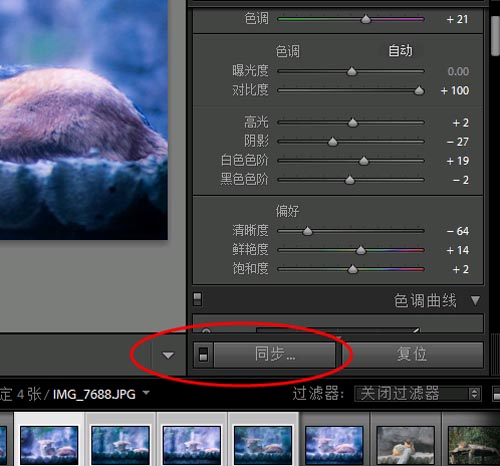Screen dimensions: 500x466
Task: Select the fourth selected filmstrip thumbnail
Action: [x=263, y=445]
